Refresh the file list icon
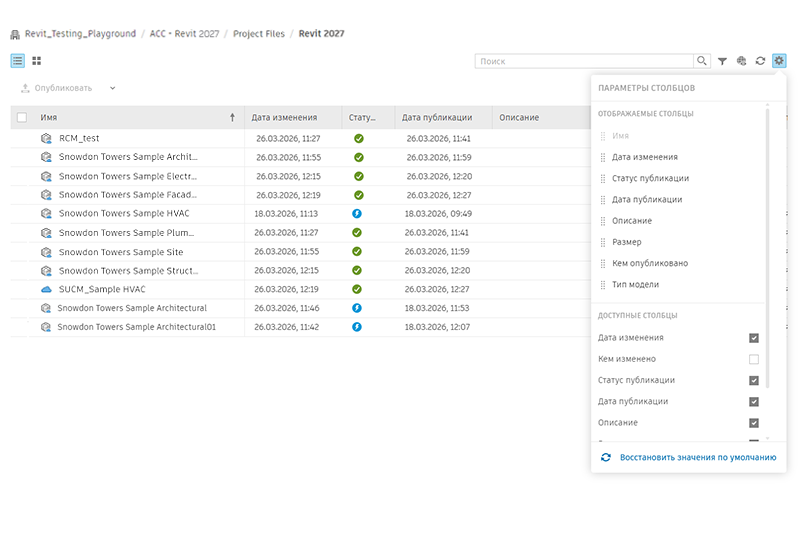This screenshot has height=547, width=800. [x=760, y=61]
